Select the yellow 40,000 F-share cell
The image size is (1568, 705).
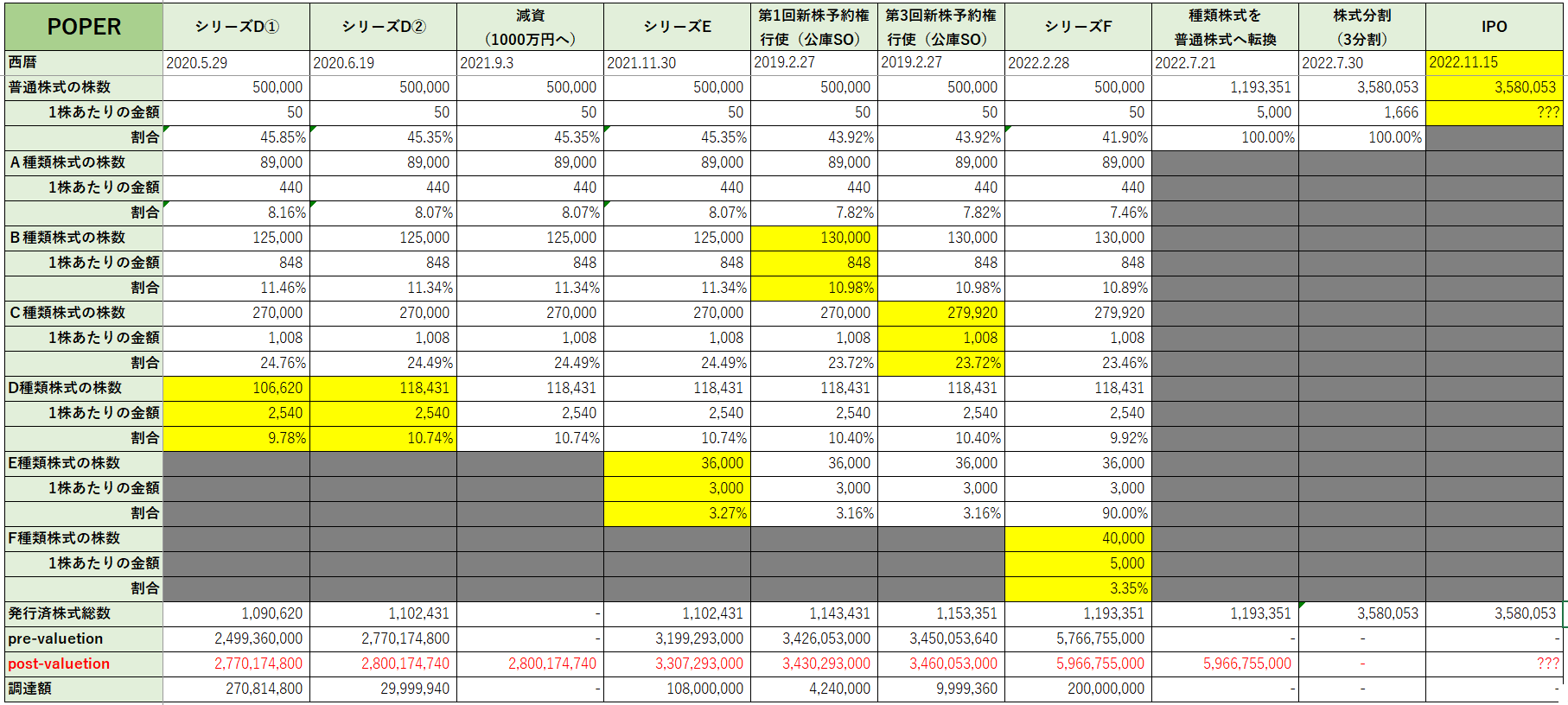tap(1078, 538)
